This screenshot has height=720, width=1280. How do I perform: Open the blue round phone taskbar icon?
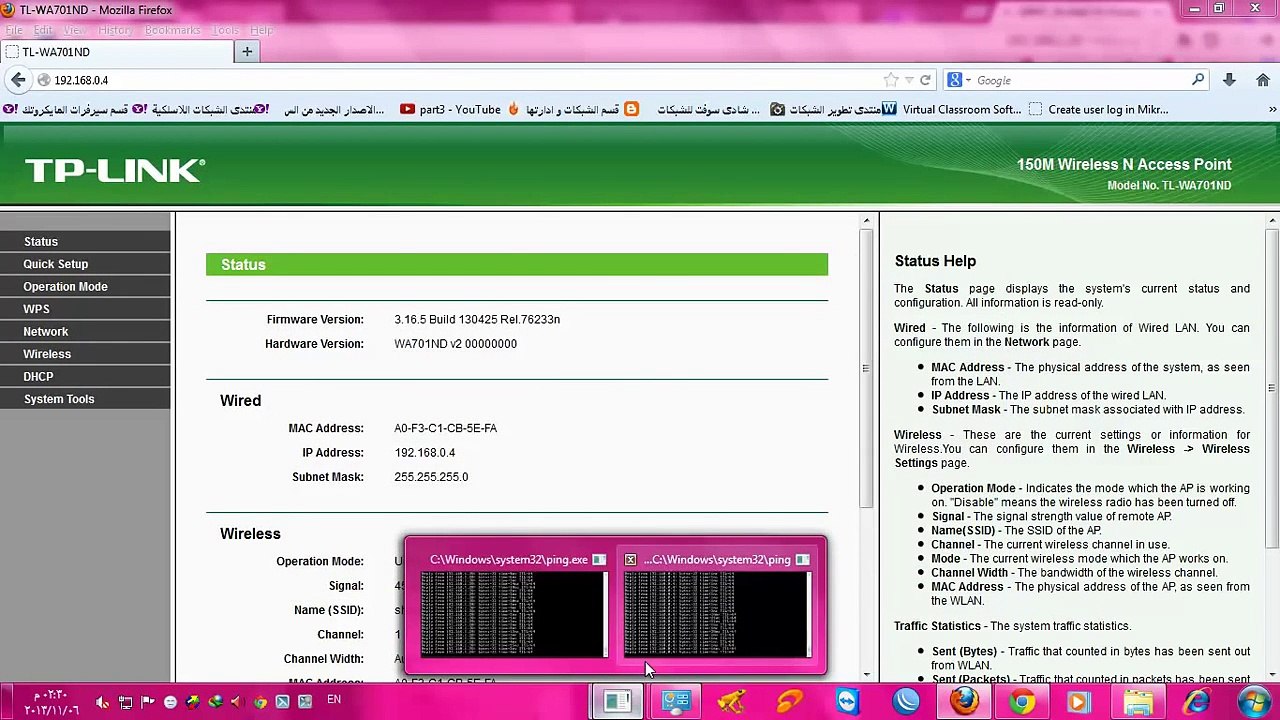(906, 702)
